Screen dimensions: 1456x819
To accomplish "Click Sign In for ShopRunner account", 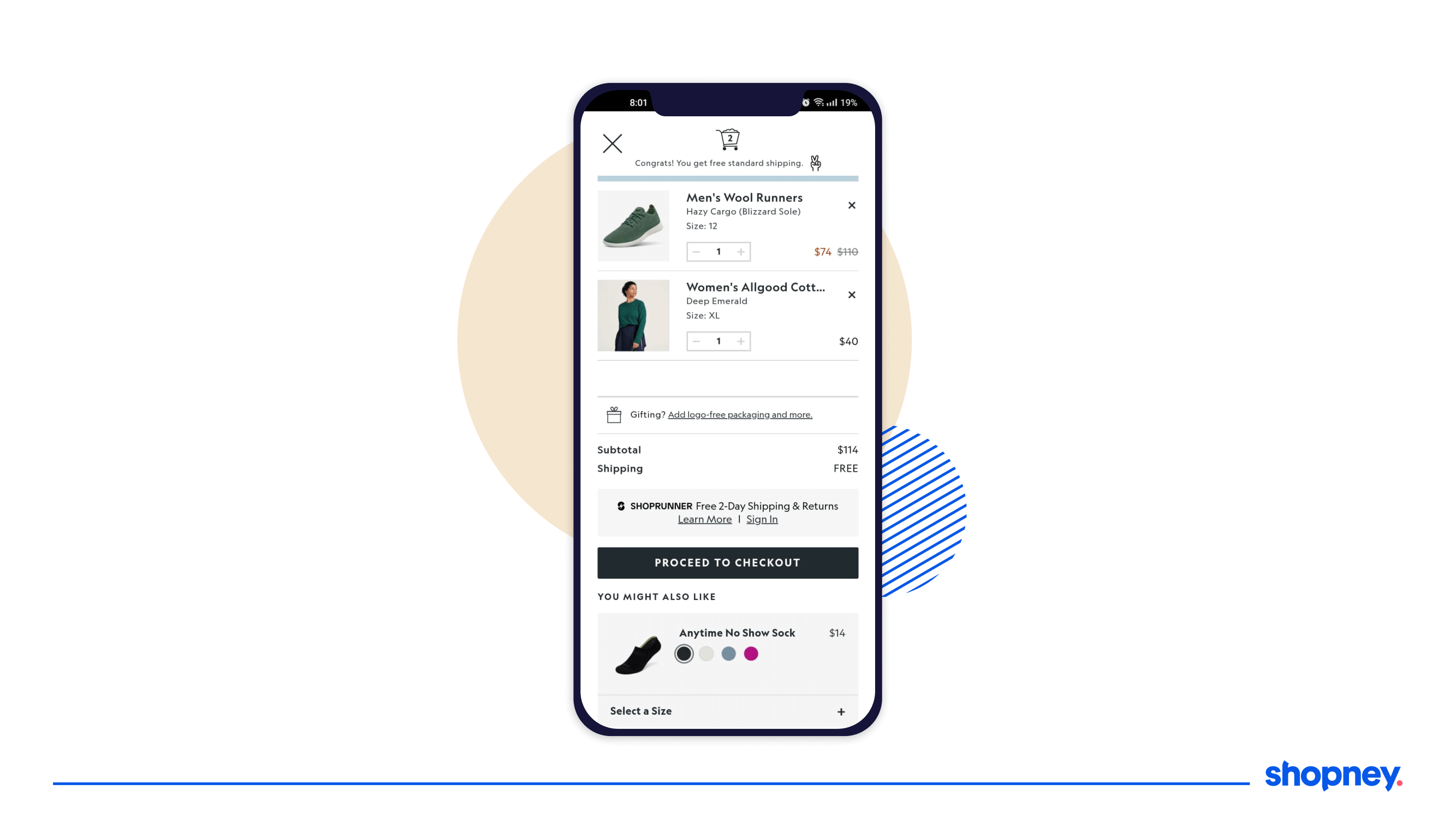I will click(x=761, y=519).
